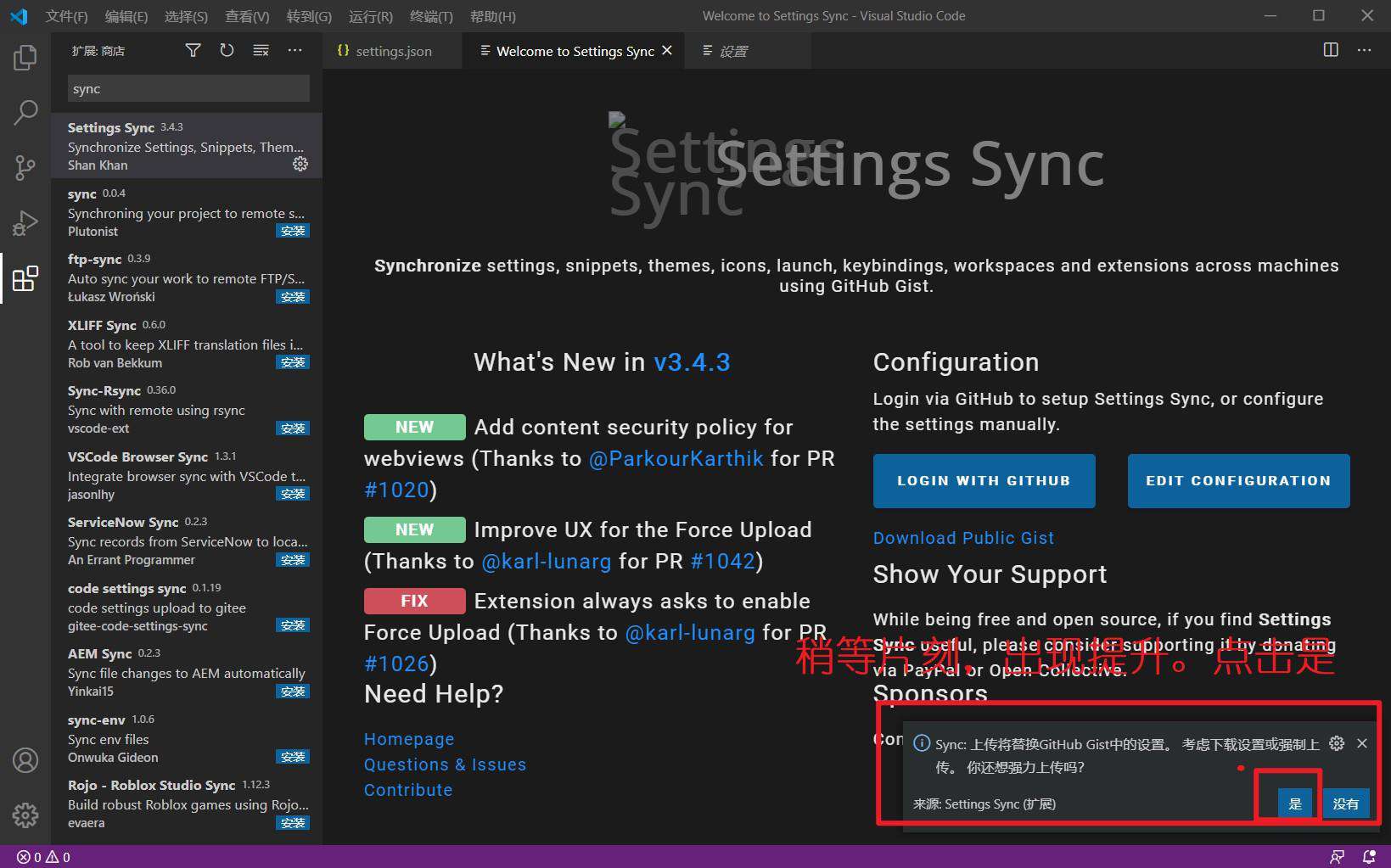This screenshot has height=868, width=1391.
Task: Install the Sync-Rsync extension
Action: 293,428
